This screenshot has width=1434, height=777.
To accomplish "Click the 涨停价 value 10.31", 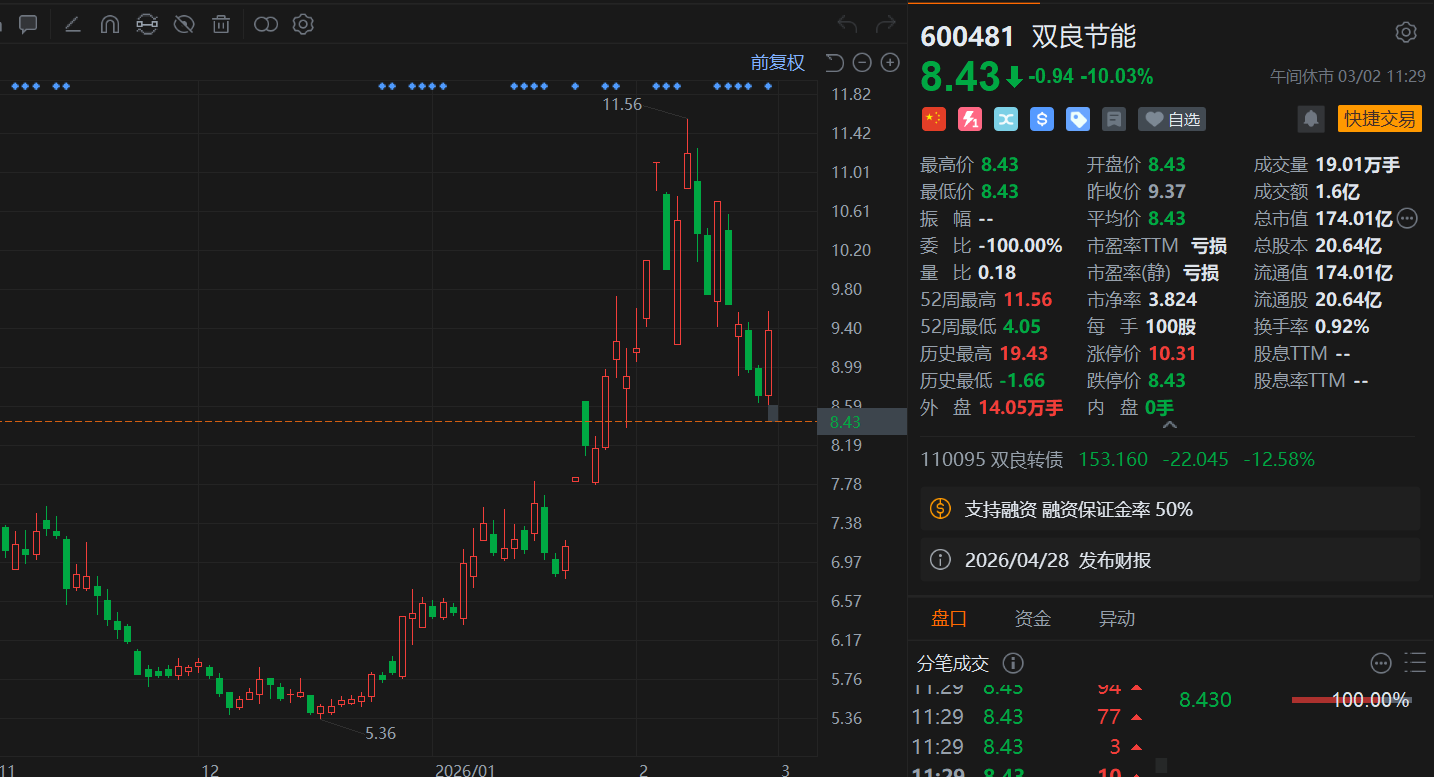I will click(x=1172, y=353).
